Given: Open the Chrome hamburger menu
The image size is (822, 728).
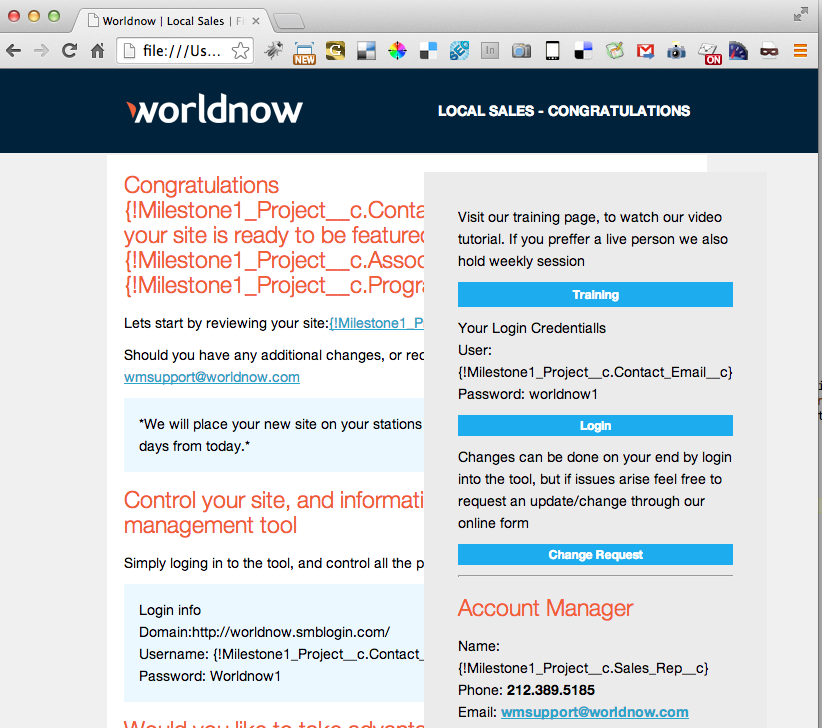Looking at the screenshot, I should pos(800,51).
